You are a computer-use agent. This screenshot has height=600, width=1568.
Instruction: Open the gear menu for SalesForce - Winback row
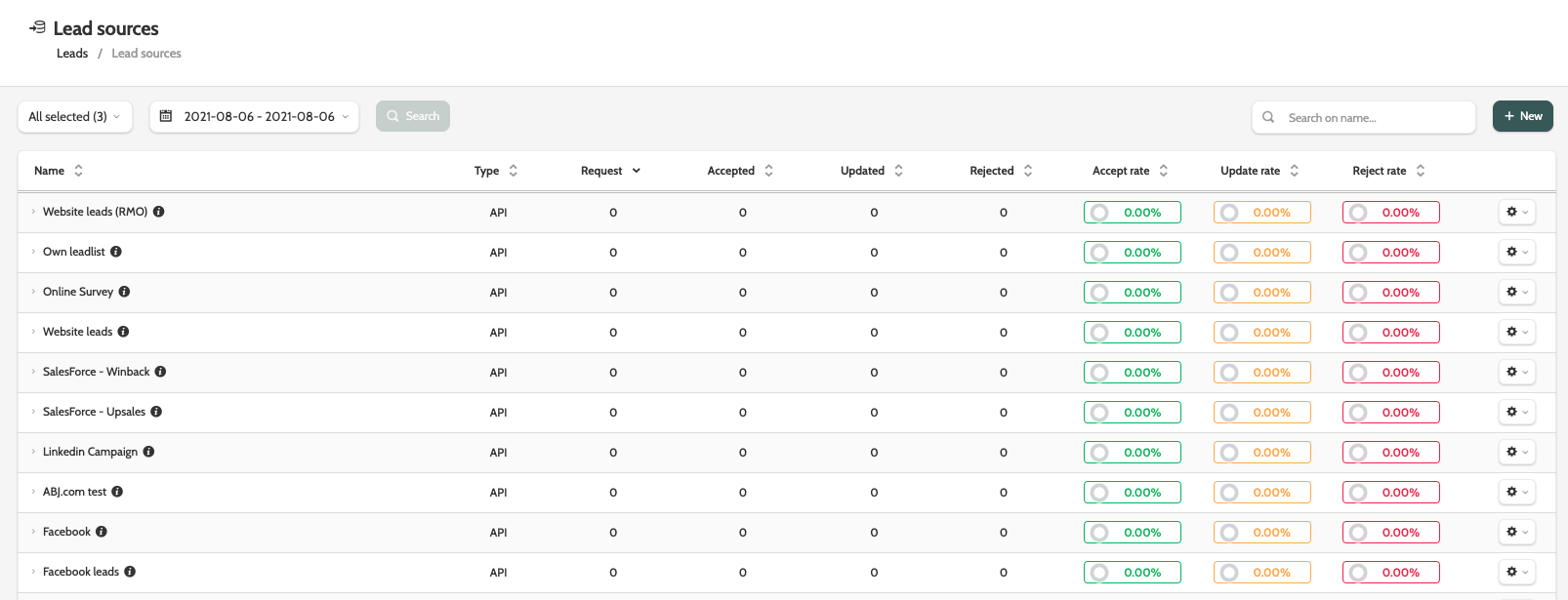[x=1517, y=372]
